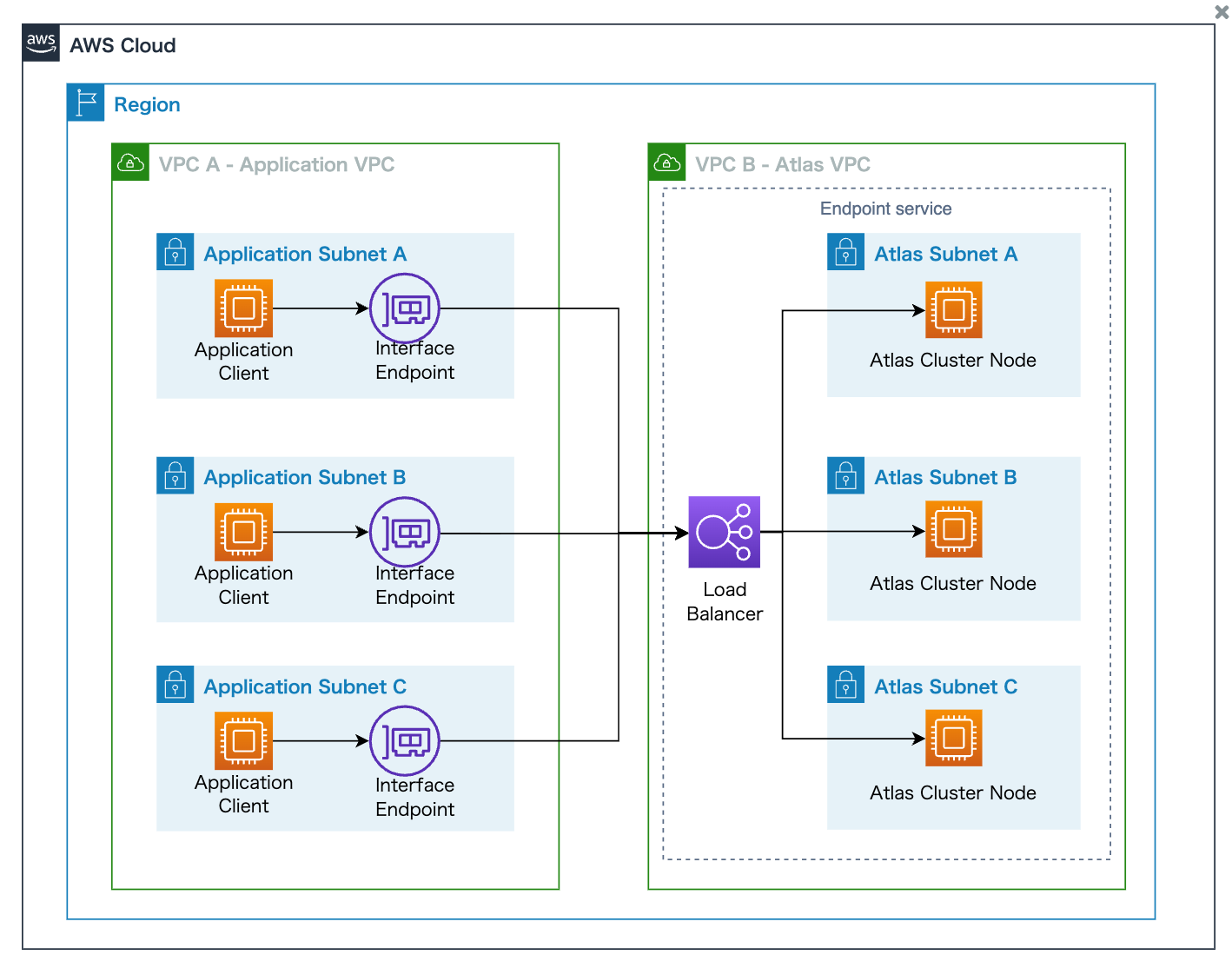Click the lock icon on Application Subnet A
Screen dimensions: 1232x968
176,252
